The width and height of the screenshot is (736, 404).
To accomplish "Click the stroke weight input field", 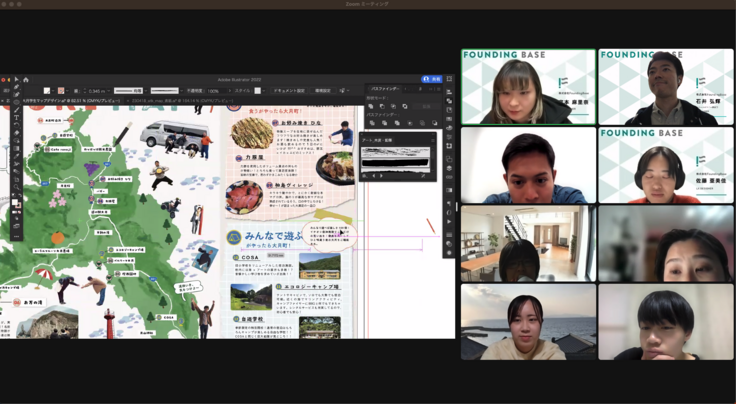I will [97, 90].
